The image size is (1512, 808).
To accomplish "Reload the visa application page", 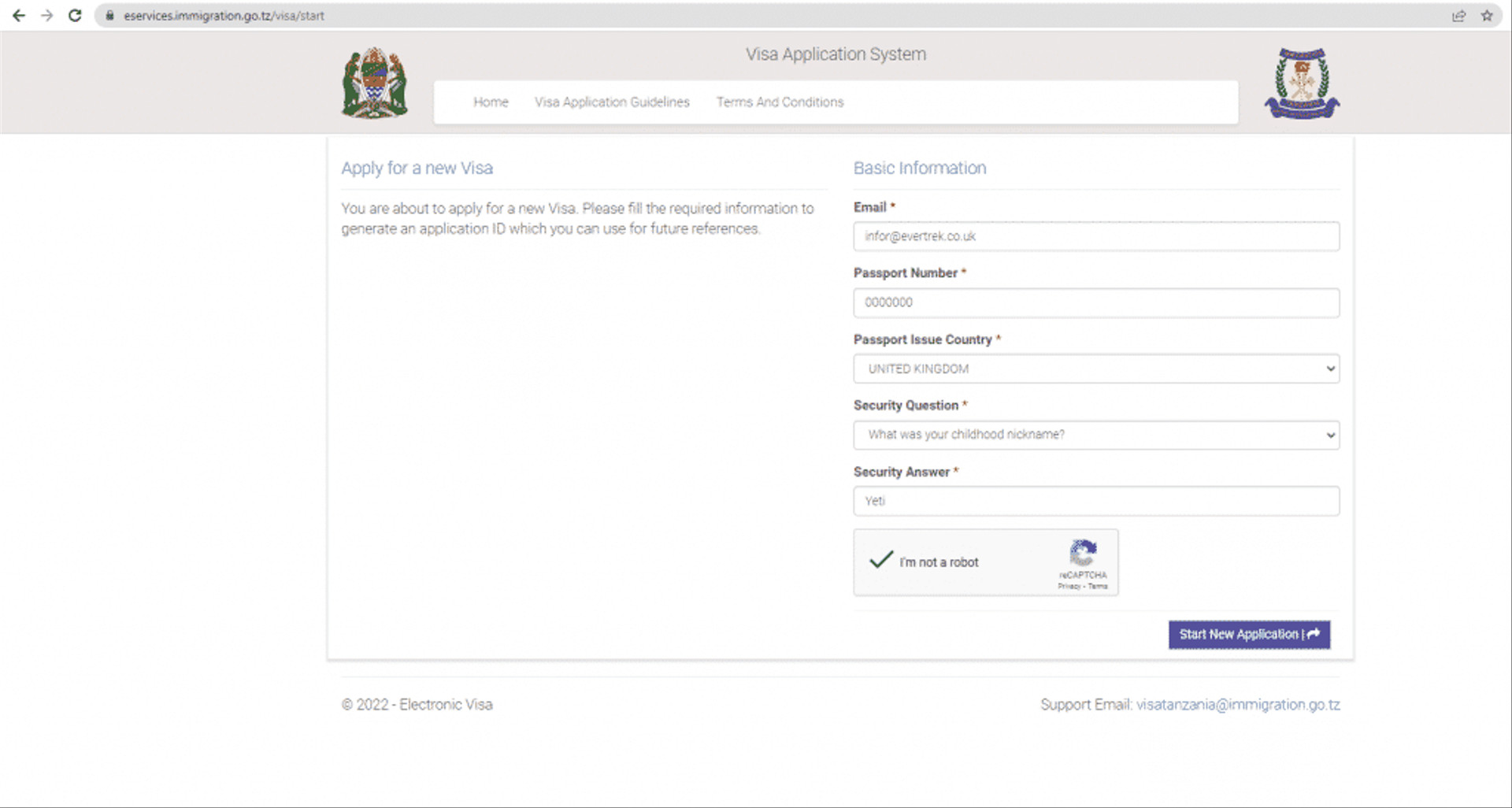I will click(75, 15).
